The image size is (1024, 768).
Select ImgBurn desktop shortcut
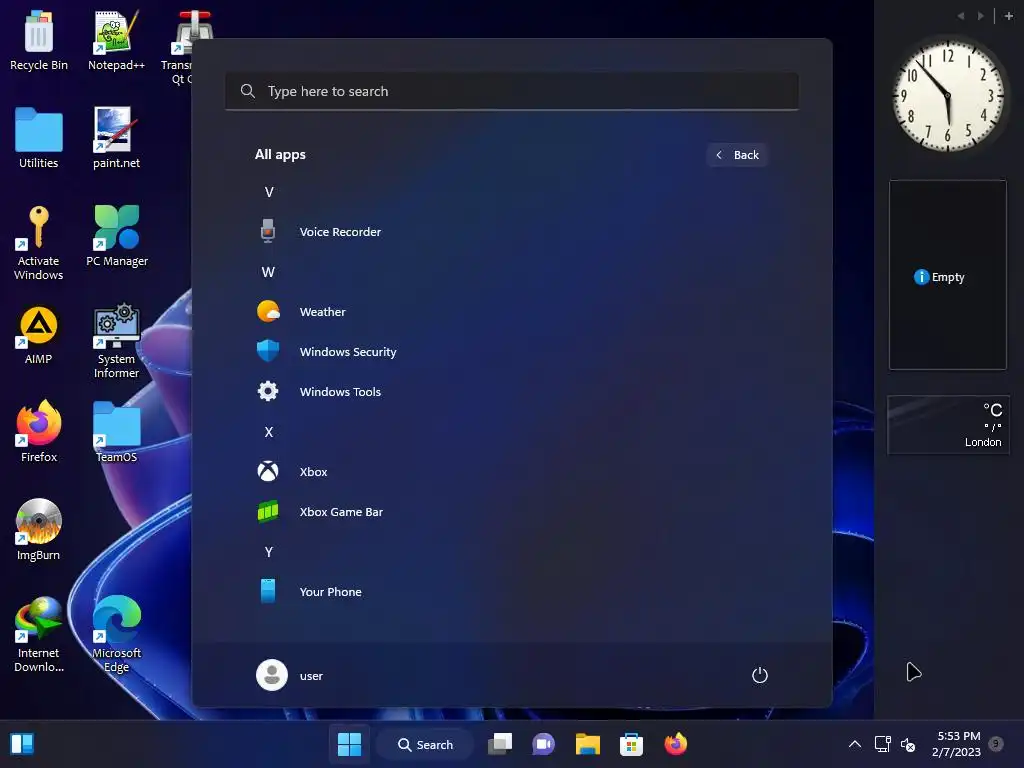click(39, 530)
